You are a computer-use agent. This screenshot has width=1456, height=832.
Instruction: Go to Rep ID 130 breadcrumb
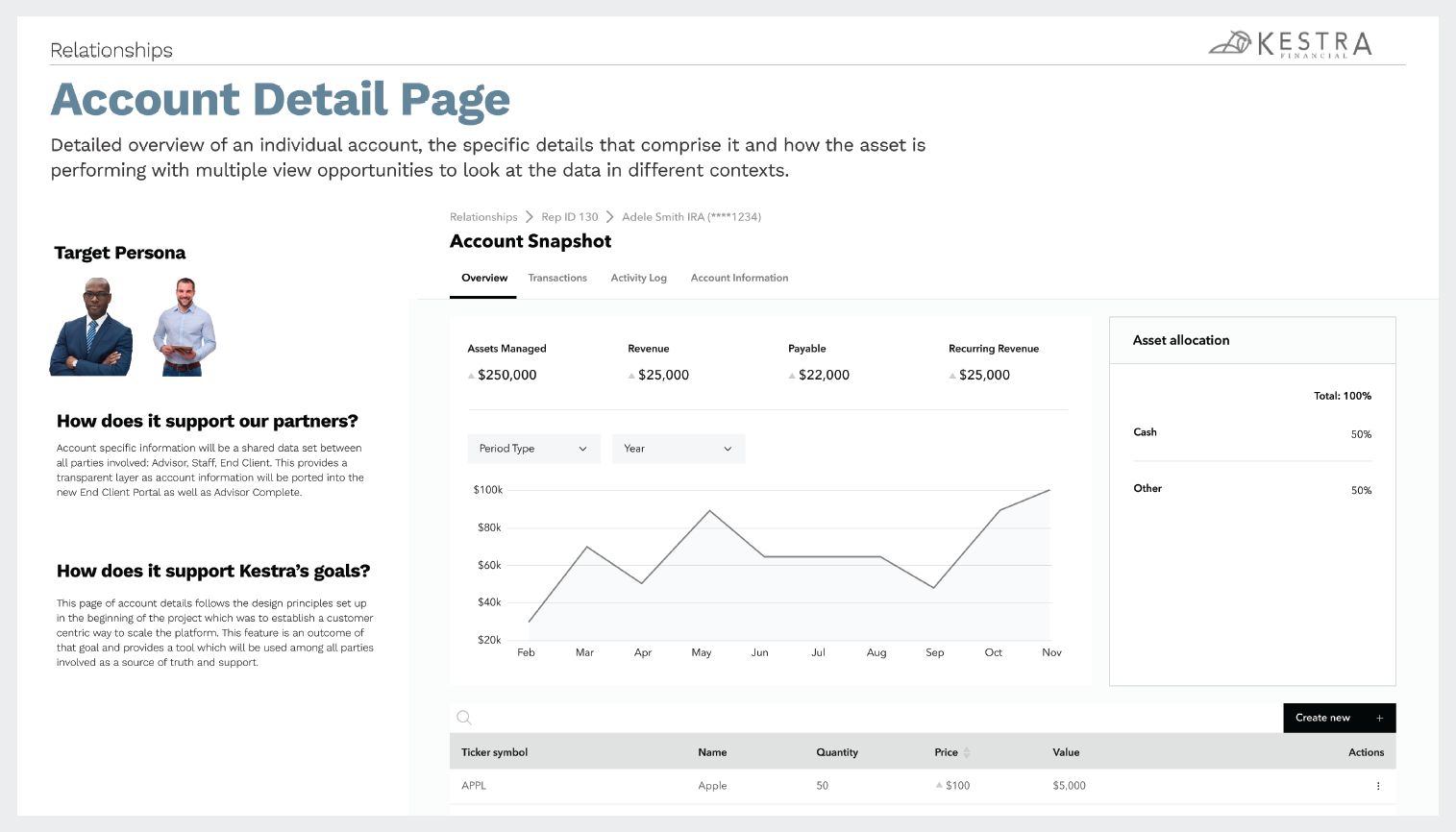(x=569, y=217)
